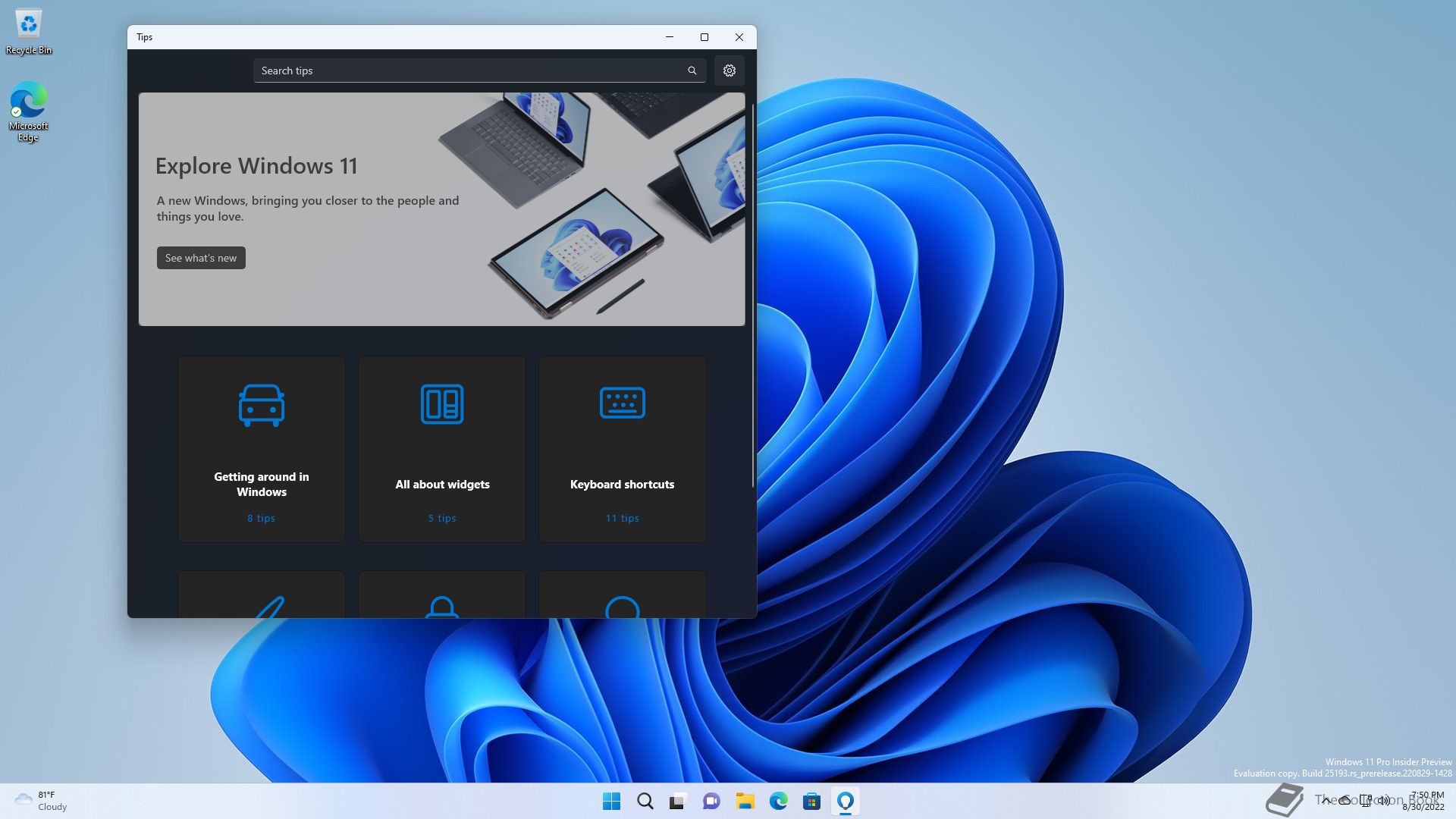The image size is (1456, 819).
Task: Click the Tips app taskbar icon
Action: (x=846, y=801)
